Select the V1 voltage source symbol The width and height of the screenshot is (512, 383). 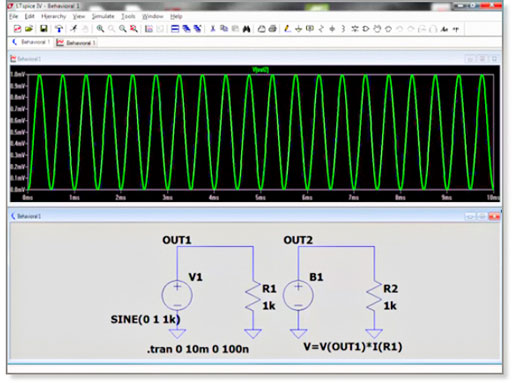tap(177, 295)
